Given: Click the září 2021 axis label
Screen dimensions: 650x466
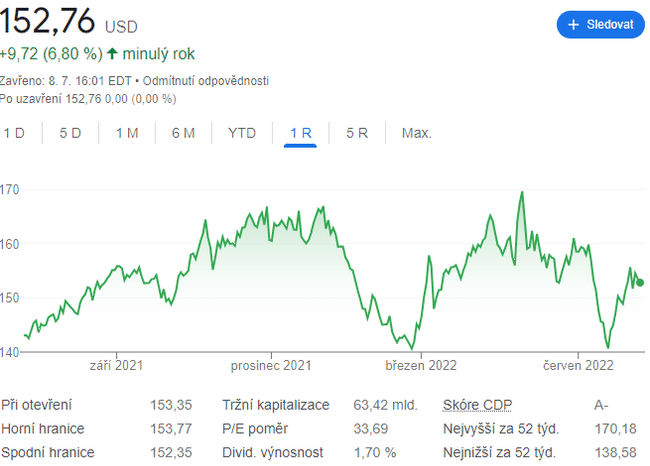Looking at the screenshot, I should (x=116, y=366).
